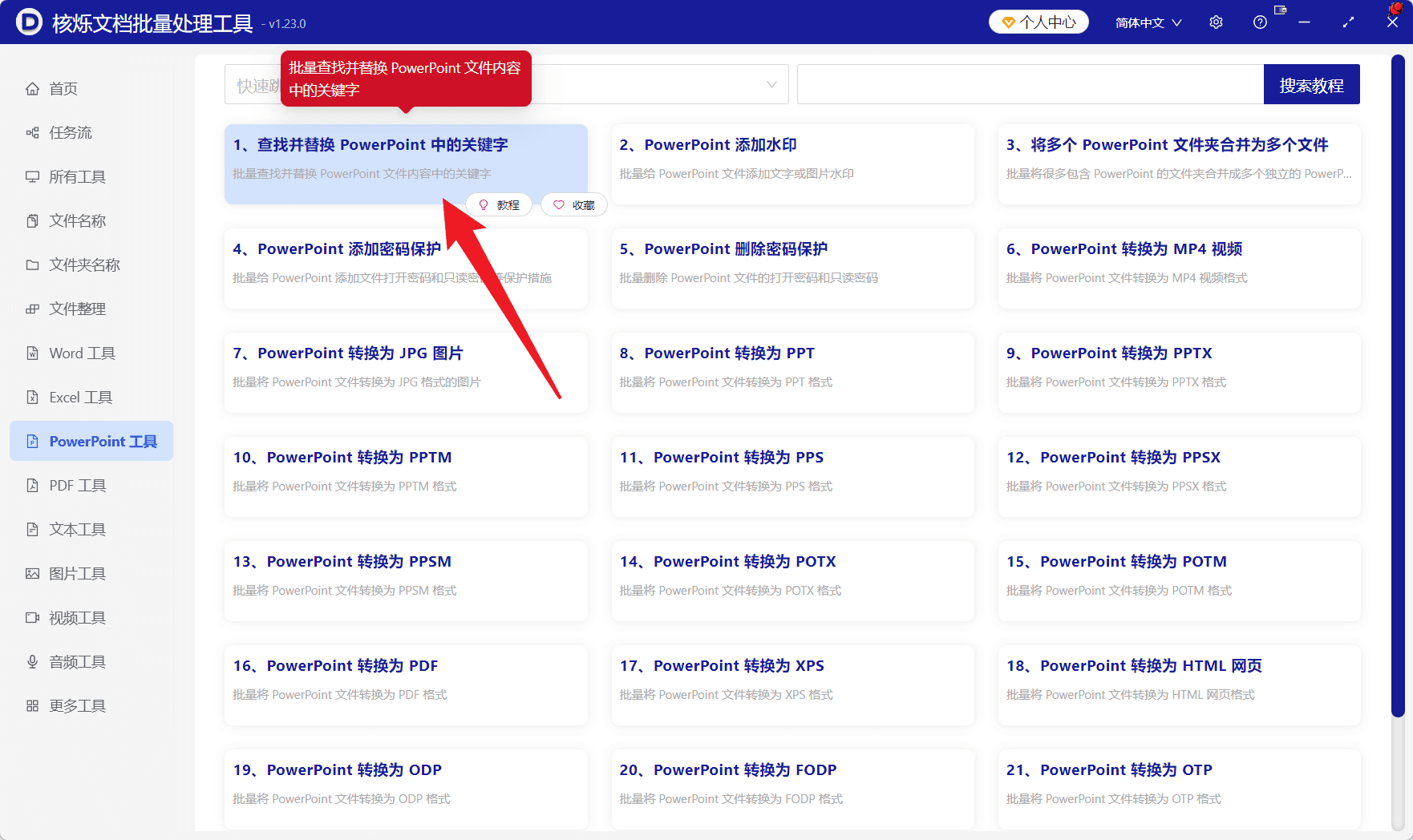Click the folder icon beside 文件夹名称
The width and height of the screenshot is (1413, 840).
[x=32, y=265]
